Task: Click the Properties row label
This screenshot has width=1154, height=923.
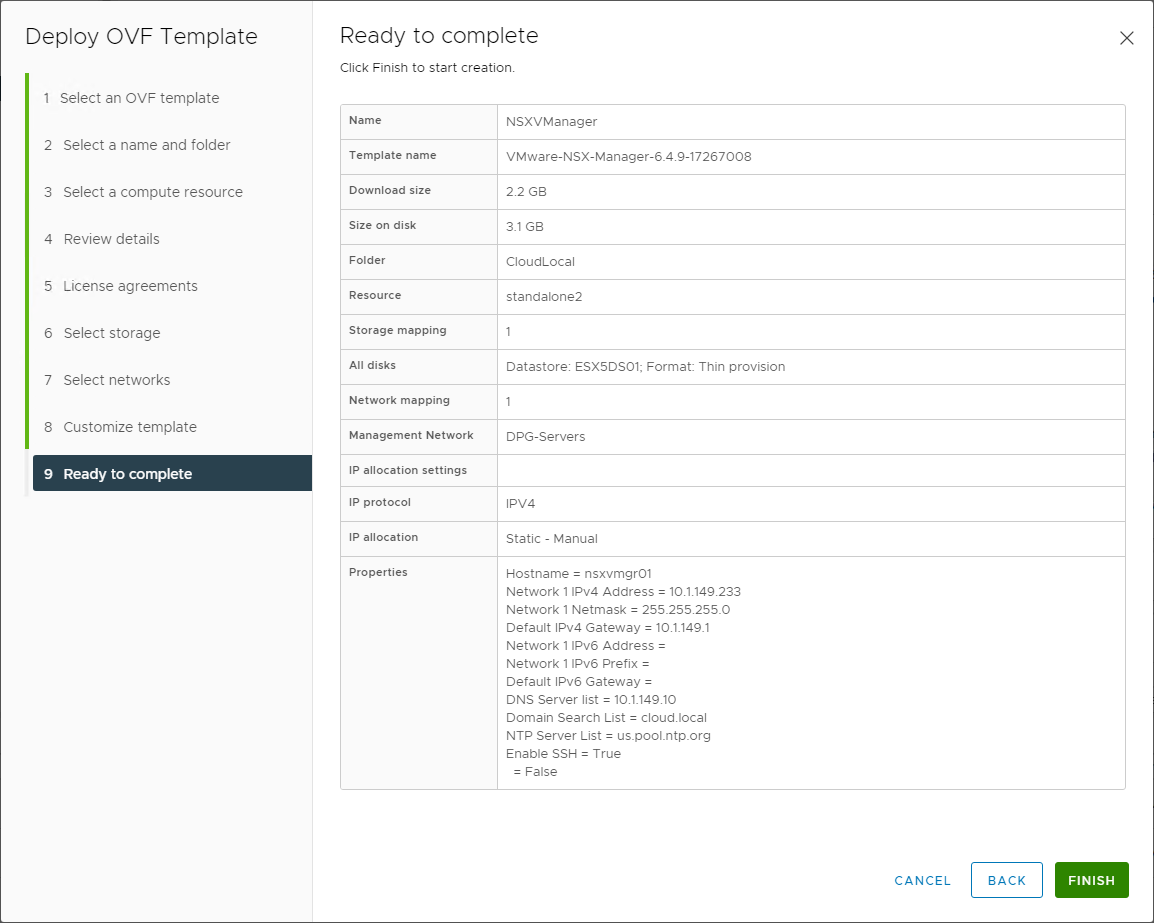Action: [378, 572]
